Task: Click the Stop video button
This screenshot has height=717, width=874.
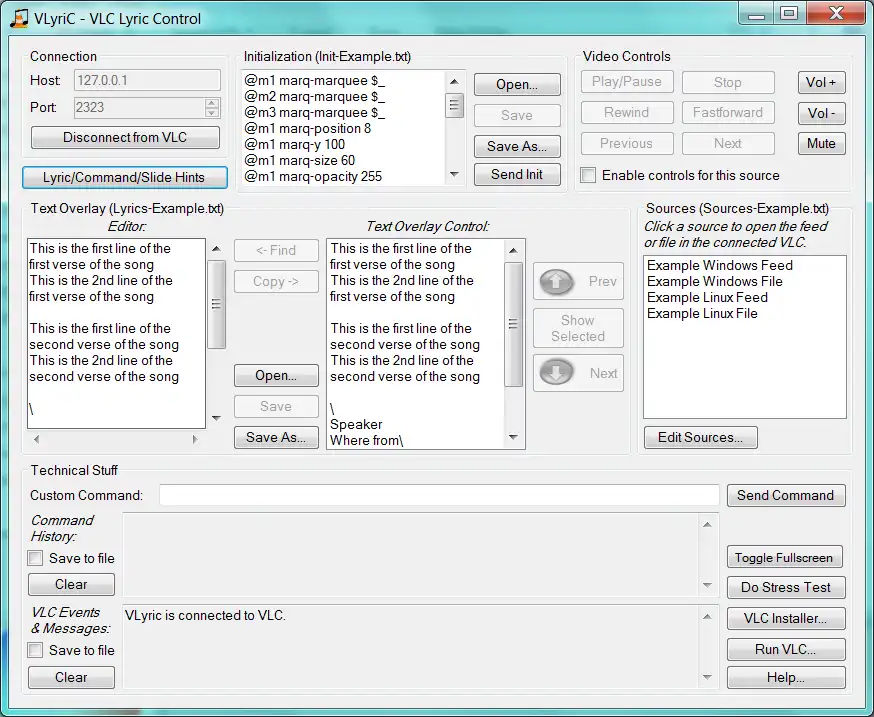Action: 728,83
